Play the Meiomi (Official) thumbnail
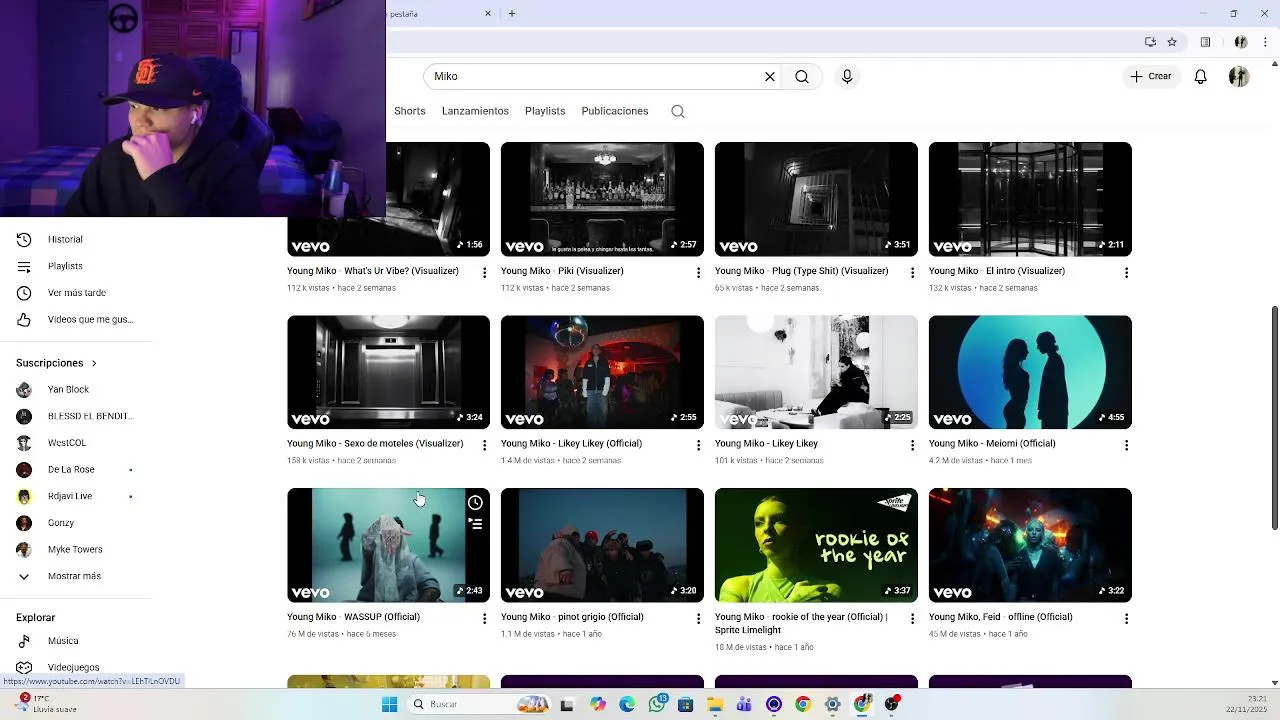1280x720 pixels. tap(1030, 372)
